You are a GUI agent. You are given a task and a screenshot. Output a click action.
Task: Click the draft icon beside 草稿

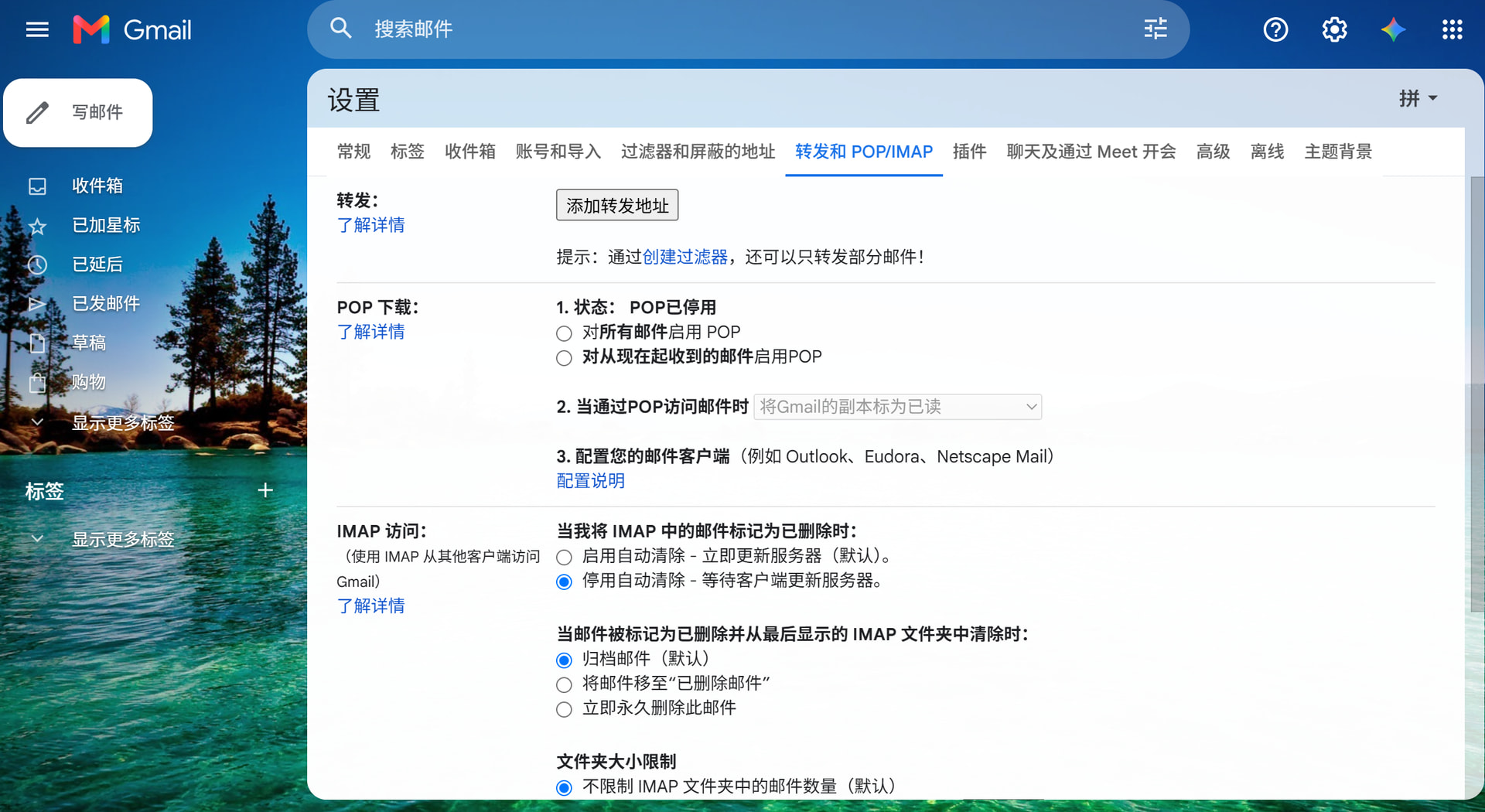37,343
